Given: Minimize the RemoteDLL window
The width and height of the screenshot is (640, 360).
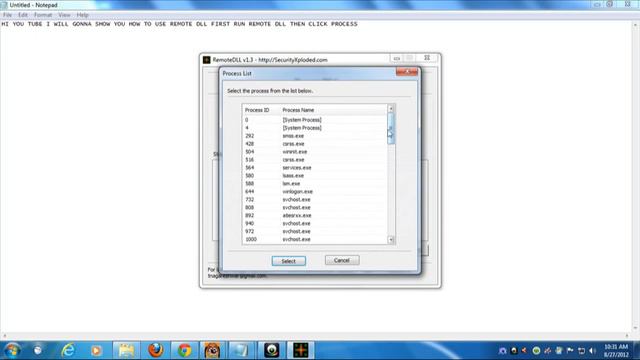Looking at the screenshot, I should pos(396,58).
